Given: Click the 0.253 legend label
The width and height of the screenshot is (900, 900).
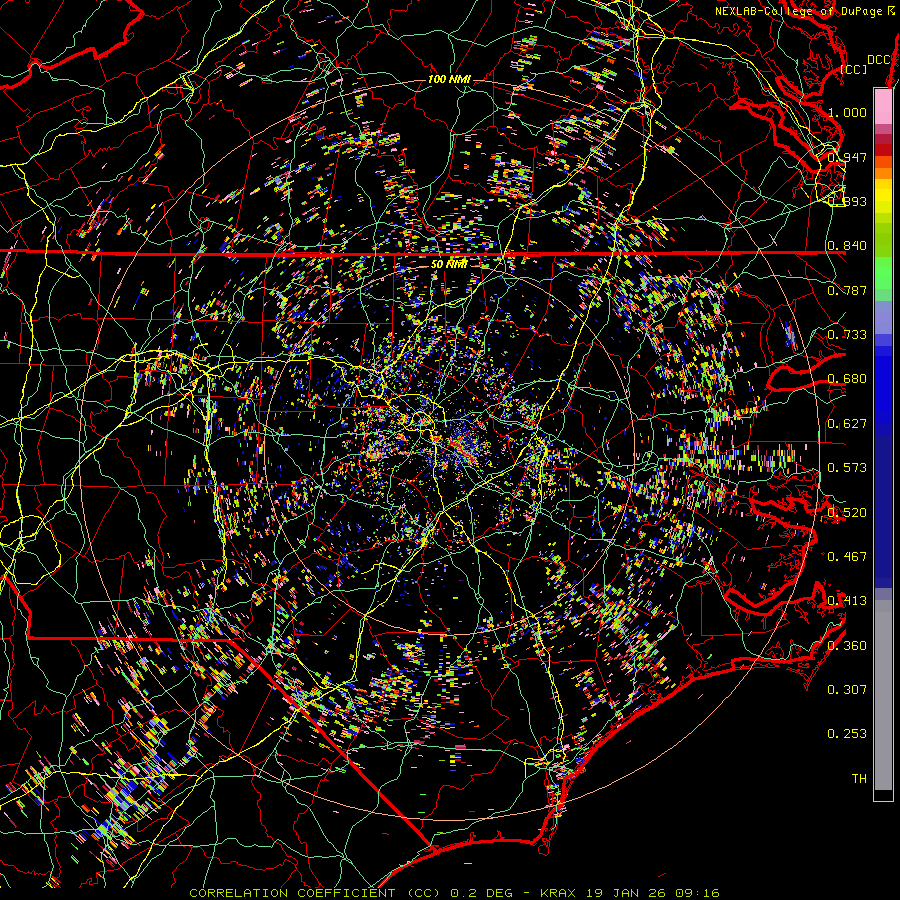Looking at the screenshot, I should click(x=847, y=734).
